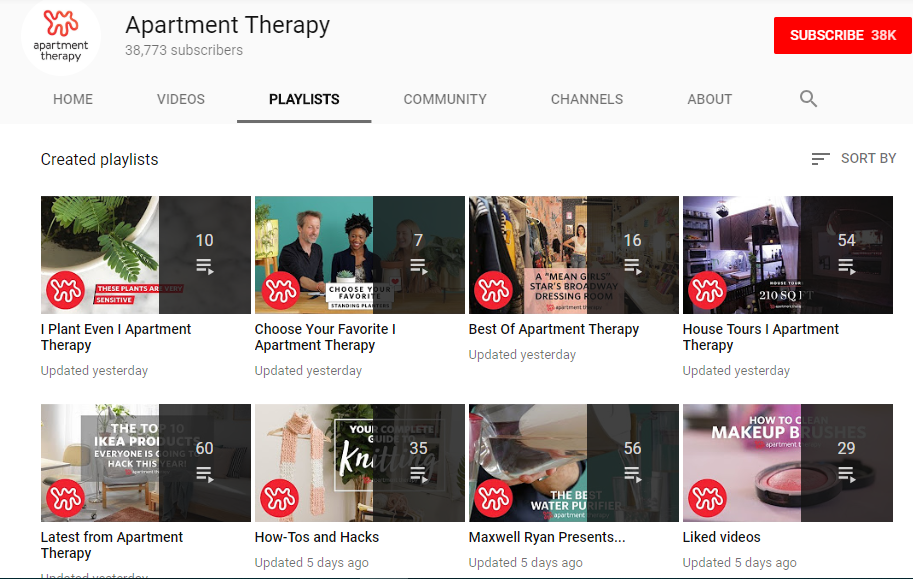Screen dimensions: 913x579
Task: Click playlist queue icon on I Plant Even thumbnail
Action: tap(204, 266)
